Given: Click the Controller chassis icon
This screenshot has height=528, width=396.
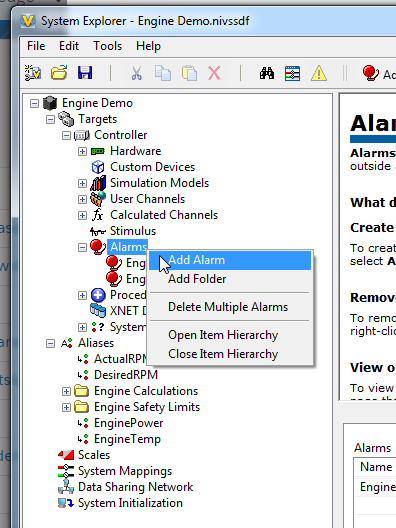Looking at the screenshot, I should [82, 135].
